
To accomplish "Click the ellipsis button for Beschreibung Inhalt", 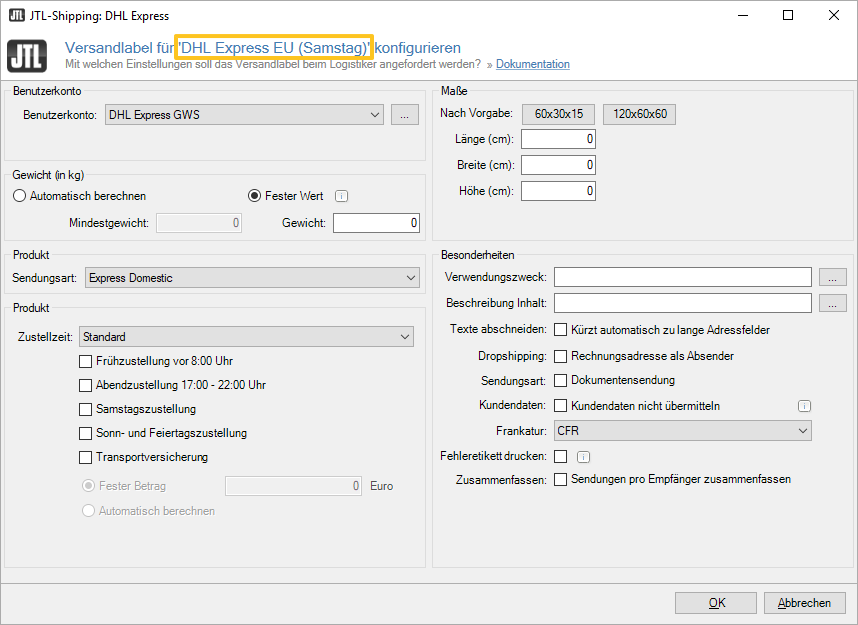I will coord(832,303).
